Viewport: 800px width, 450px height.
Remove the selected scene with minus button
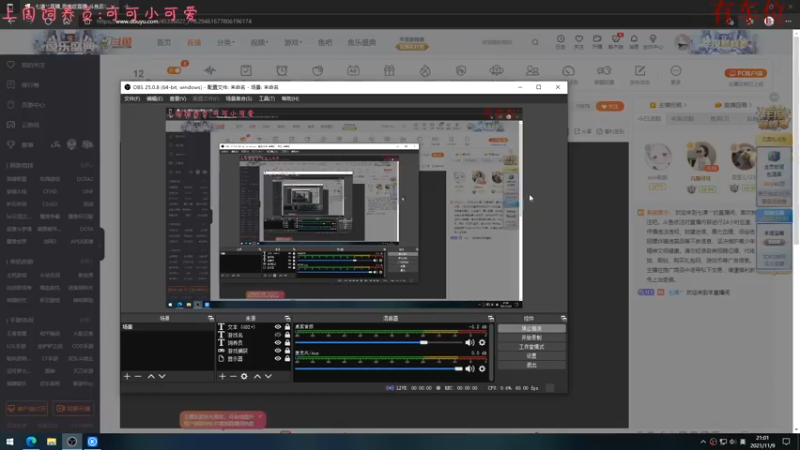pyautogui.click(x=138, y=377)
